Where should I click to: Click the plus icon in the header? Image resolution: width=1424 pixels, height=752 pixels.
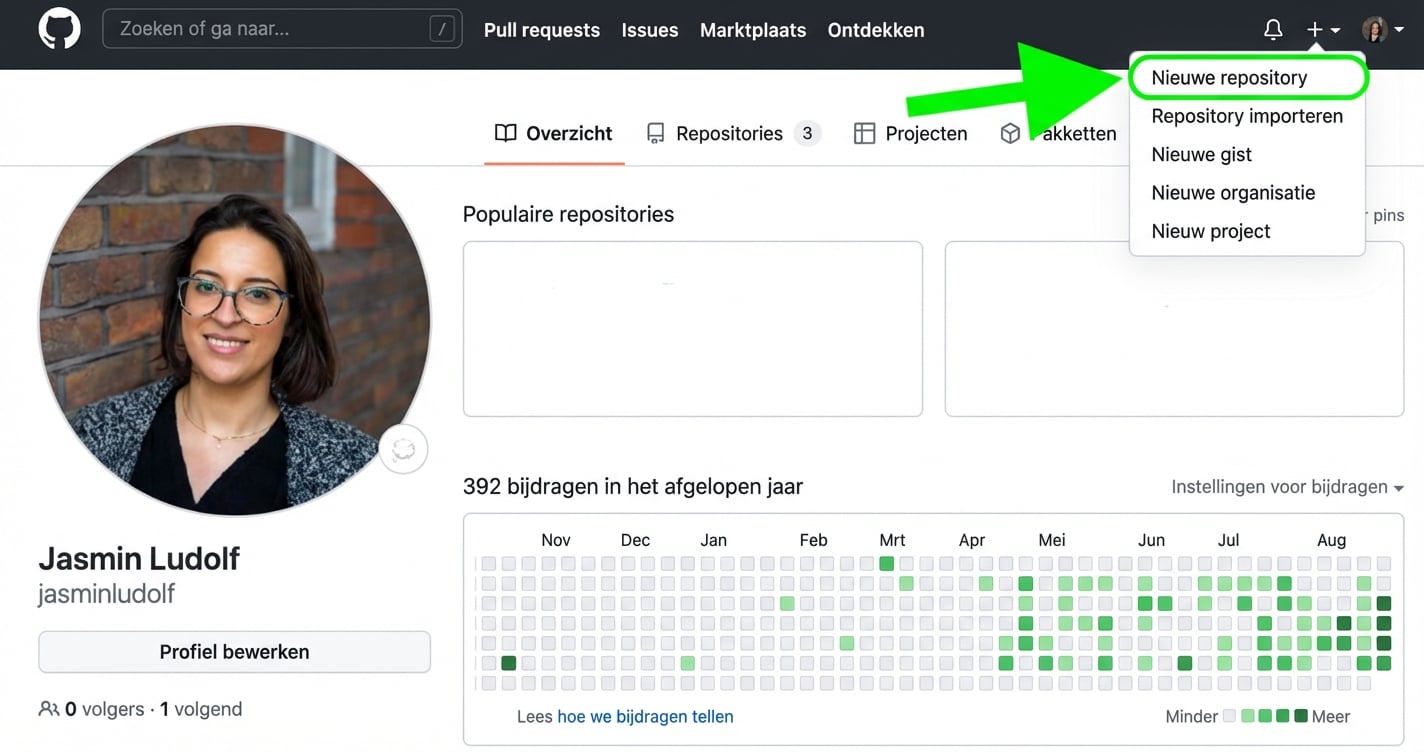[1314, 29]
